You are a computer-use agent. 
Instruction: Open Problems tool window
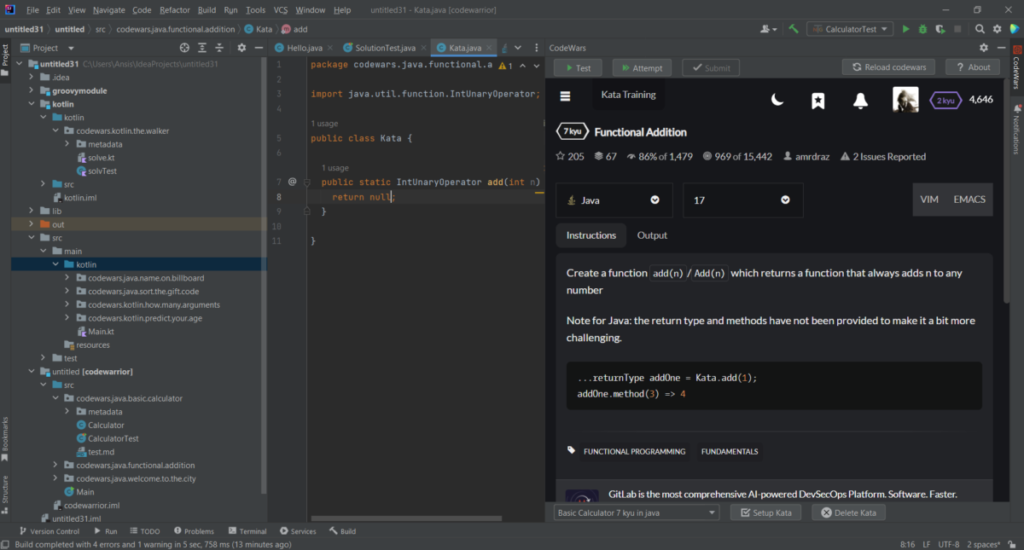[194, 531]
